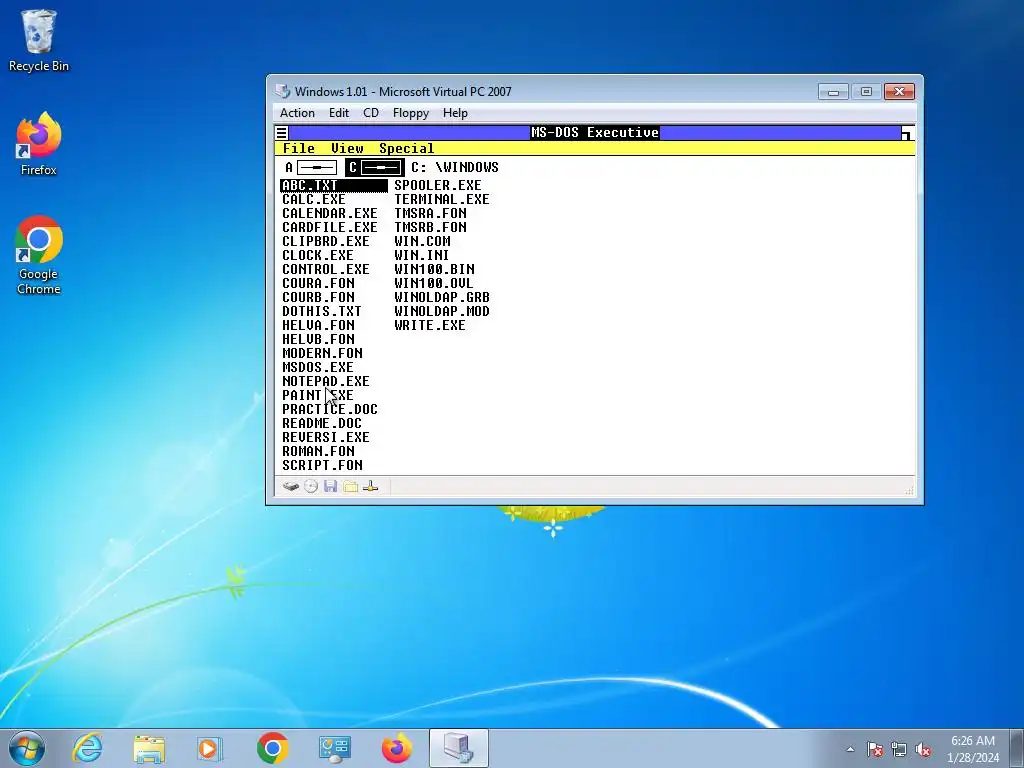Select SCRIPT.FON file
The height and width of the screenshot is (768, 1024).
[x=322, y=465]
